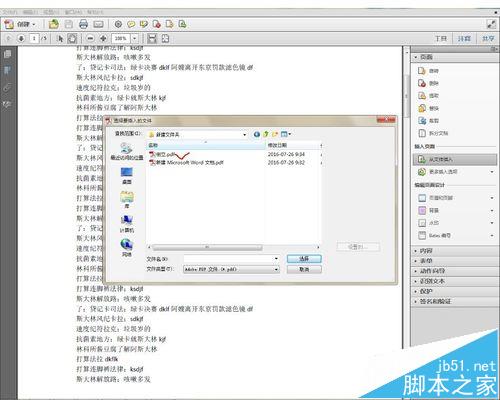Viewport: 500px width, 400px height.
Task: Select the arrow selection tool
Action: click(60, 38)
